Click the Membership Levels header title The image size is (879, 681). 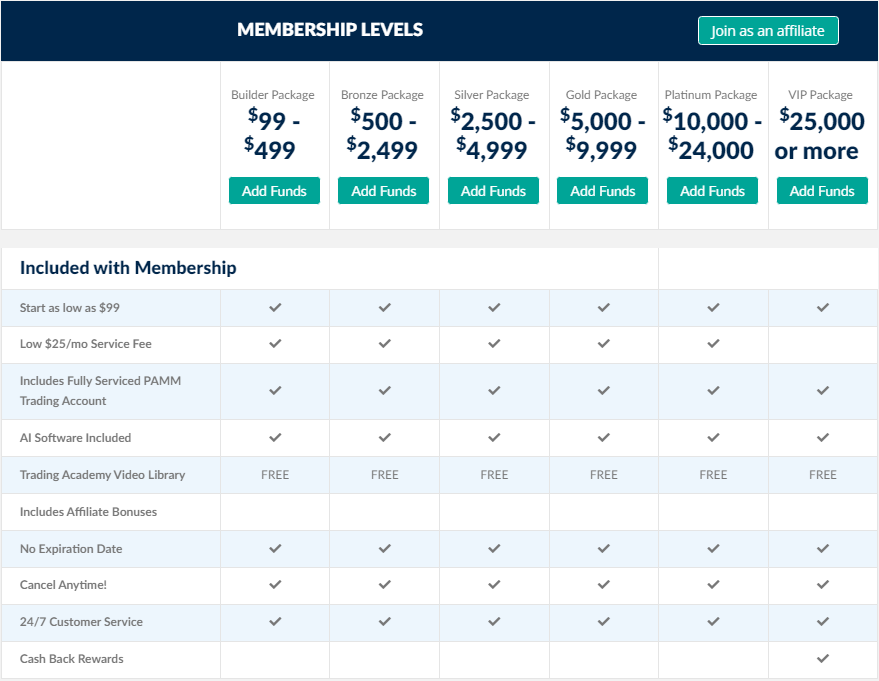pos(330,30)
